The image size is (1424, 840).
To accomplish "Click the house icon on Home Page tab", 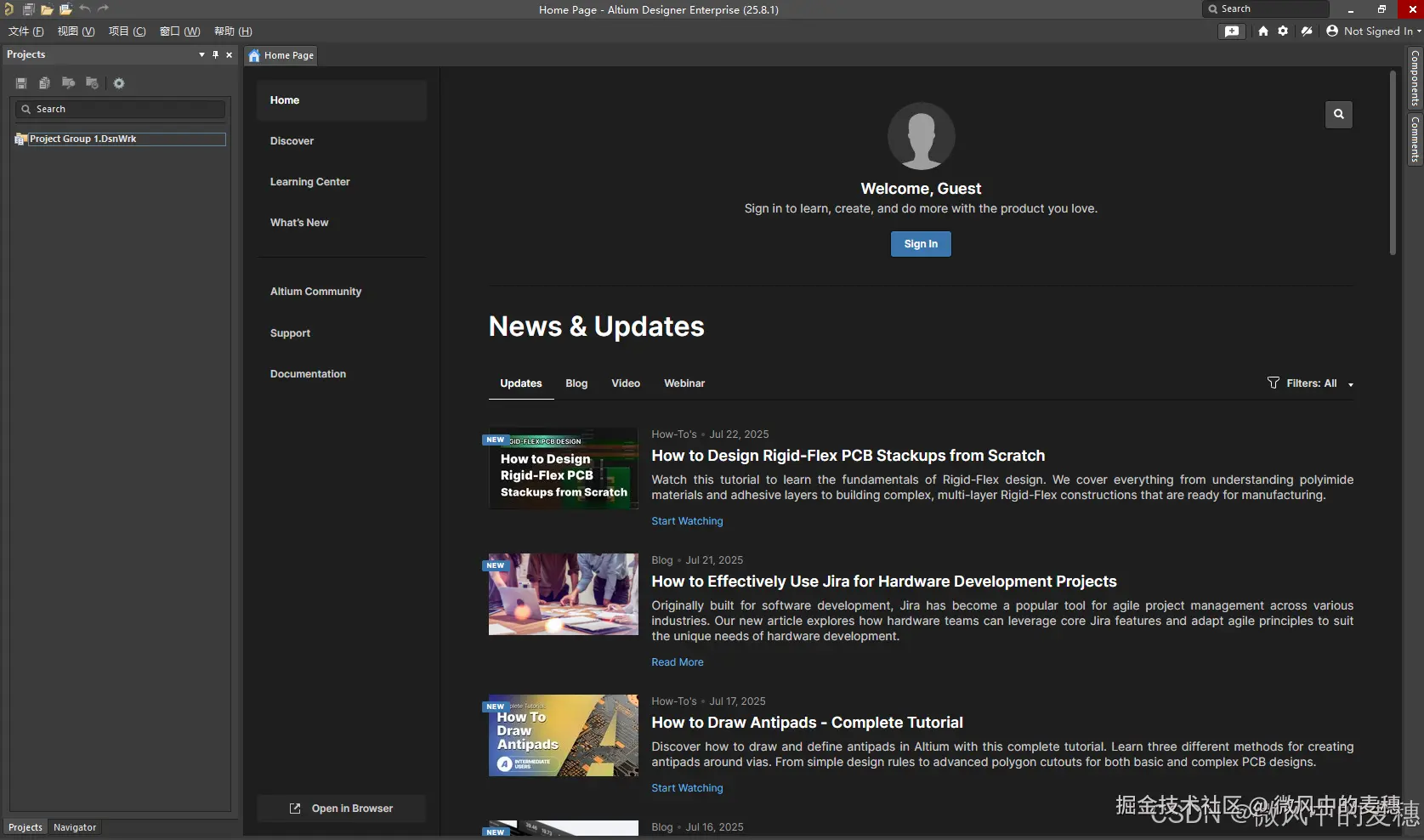I will [x=254, y=55].
